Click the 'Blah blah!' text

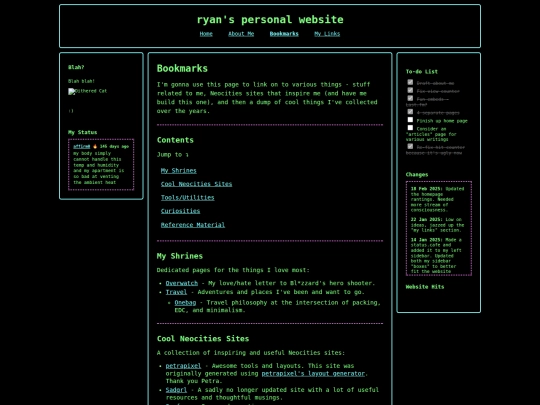pyautogui.click(x=81, y=81)
